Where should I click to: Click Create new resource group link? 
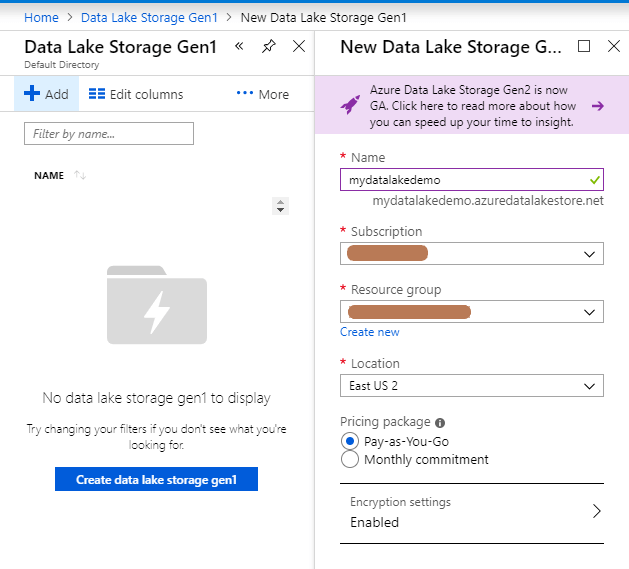(370, 332)
